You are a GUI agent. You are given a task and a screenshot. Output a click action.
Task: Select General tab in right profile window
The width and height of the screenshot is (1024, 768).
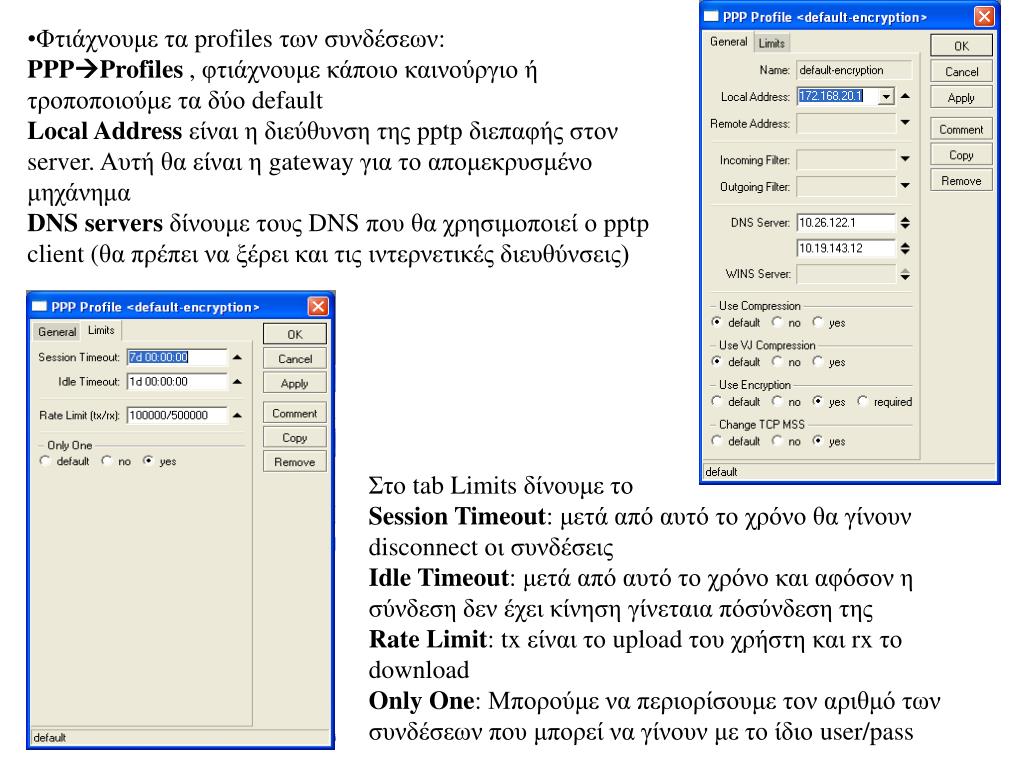pos(728,42)
